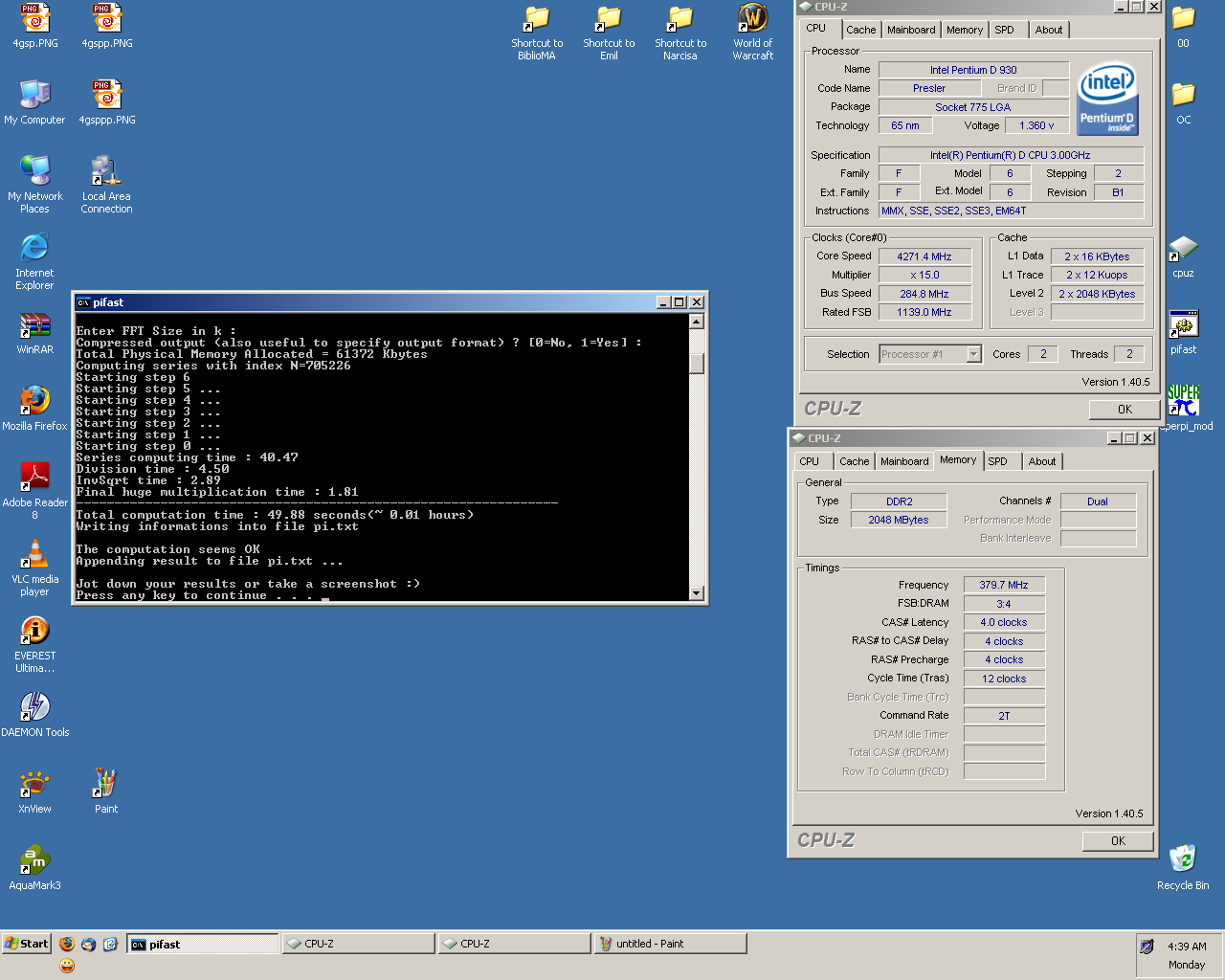Click the Intel Pentium D 930 name field
This screenshot has width=1225, height=980.
973,70
